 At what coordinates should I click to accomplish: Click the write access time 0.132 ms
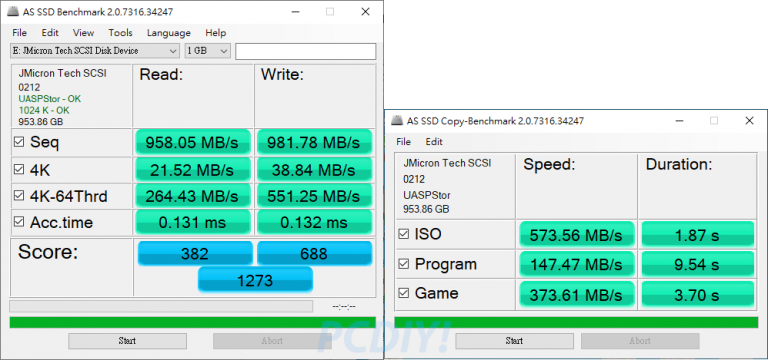314,222
